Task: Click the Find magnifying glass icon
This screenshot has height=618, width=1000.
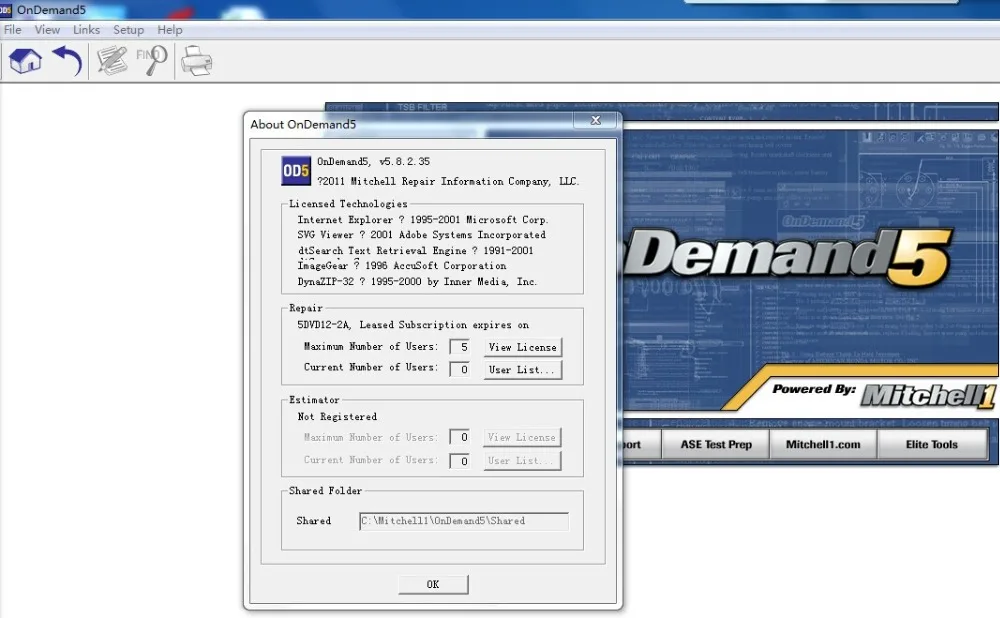Action: (x=152, y=61)
